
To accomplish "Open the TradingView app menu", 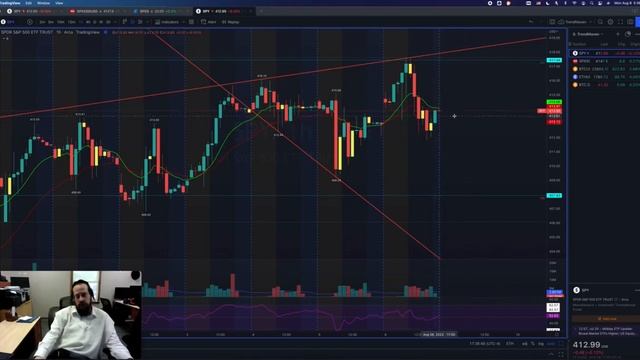I will [10, 3].
